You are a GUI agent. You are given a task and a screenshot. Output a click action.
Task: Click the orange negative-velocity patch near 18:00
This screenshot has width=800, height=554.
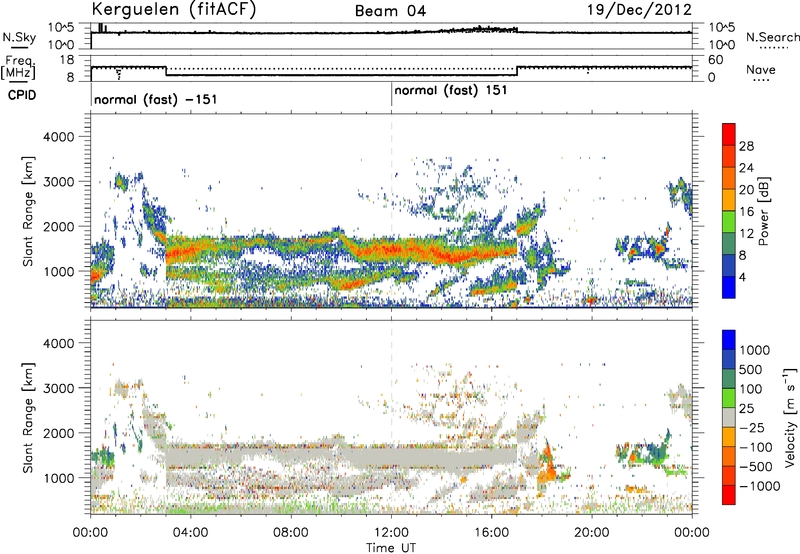547,467
